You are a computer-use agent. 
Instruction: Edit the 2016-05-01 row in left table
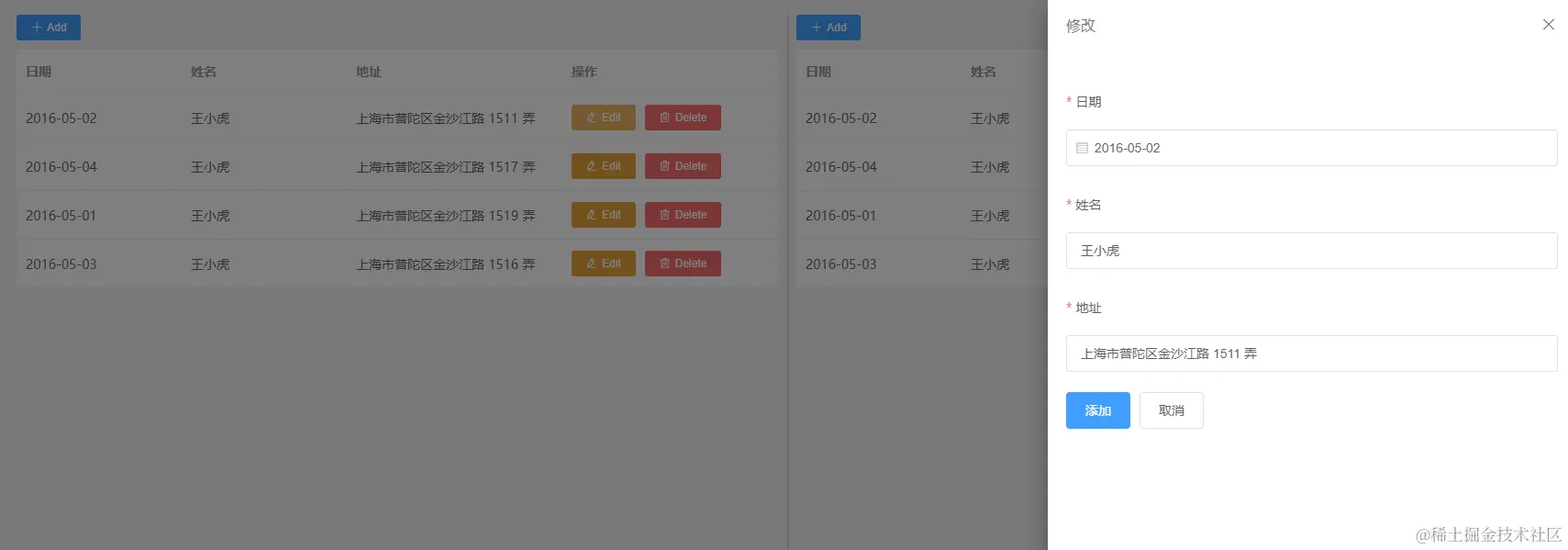point(604,215)
